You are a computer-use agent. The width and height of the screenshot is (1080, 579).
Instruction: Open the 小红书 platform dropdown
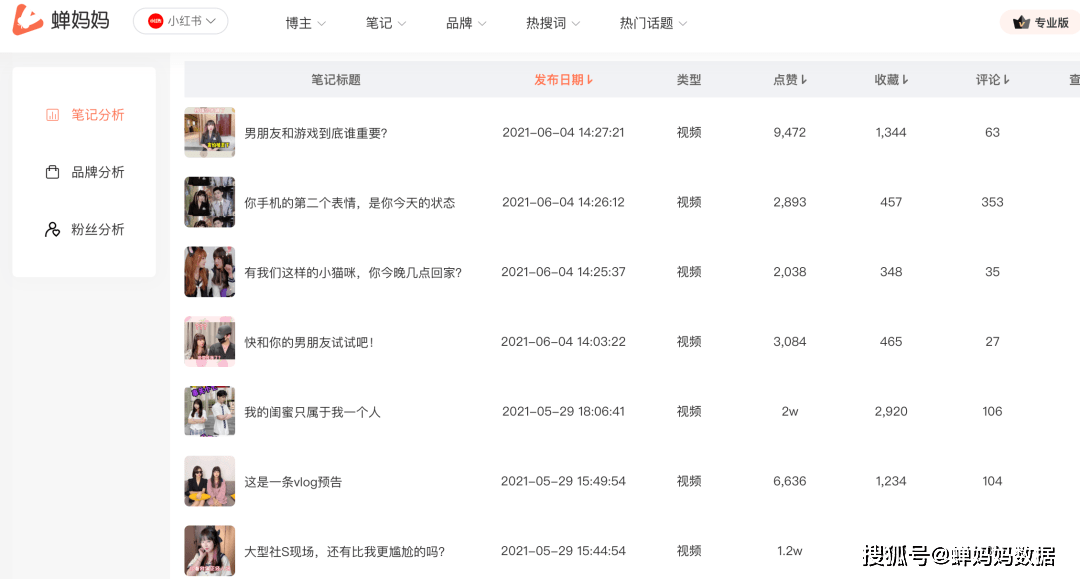click(181, 21)
